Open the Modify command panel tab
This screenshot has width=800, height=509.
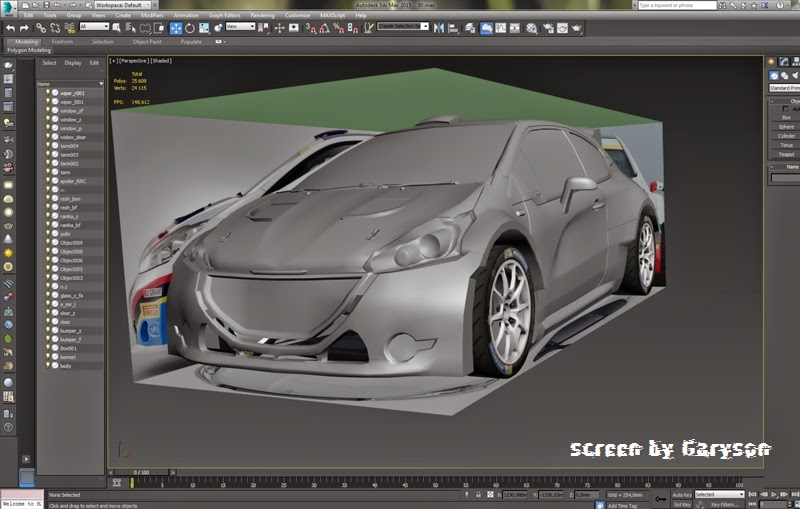[x=786, y=61]
